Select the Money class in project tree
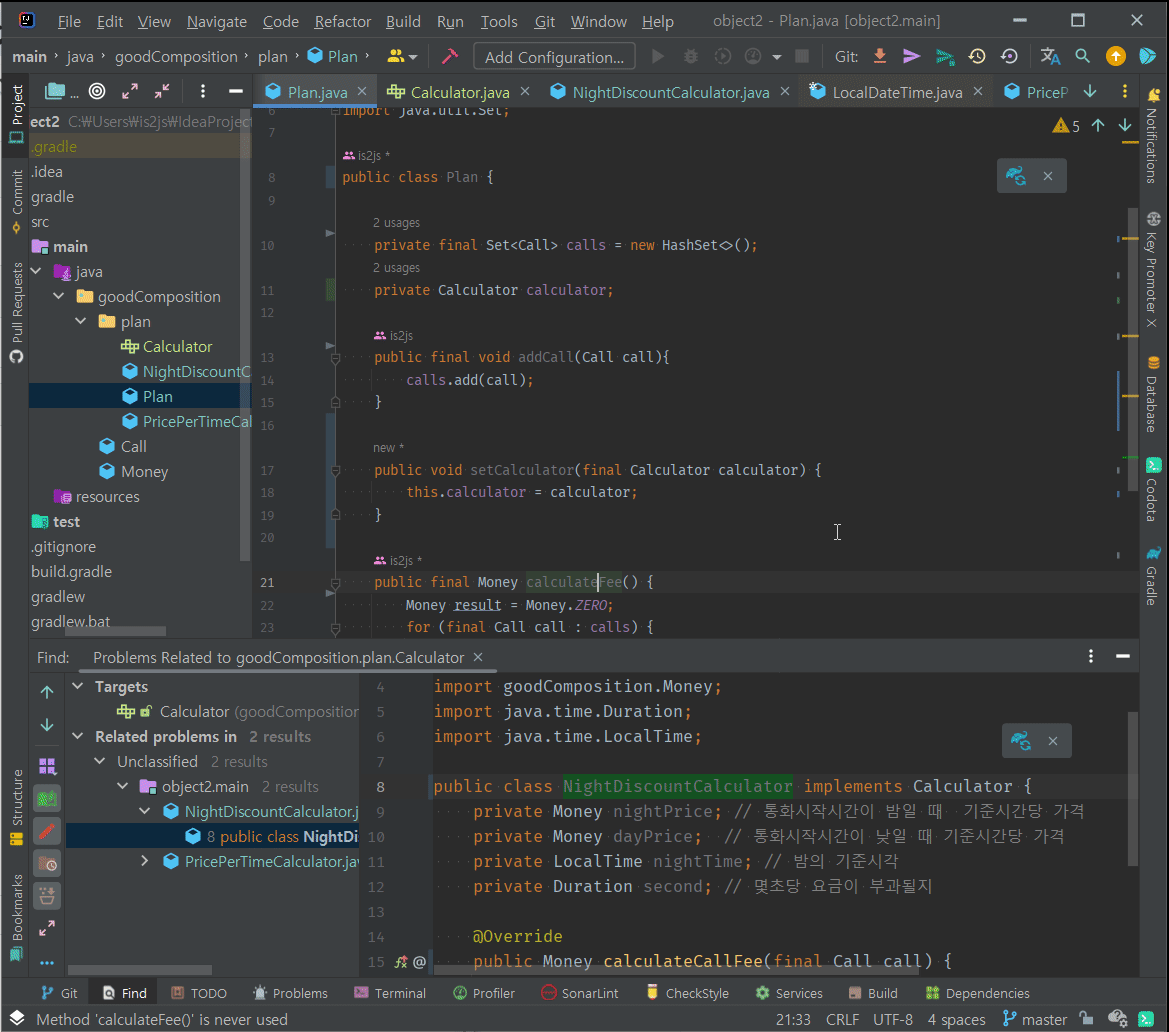The width and height of the screenshot is (1169, 1032). point(144,472)
